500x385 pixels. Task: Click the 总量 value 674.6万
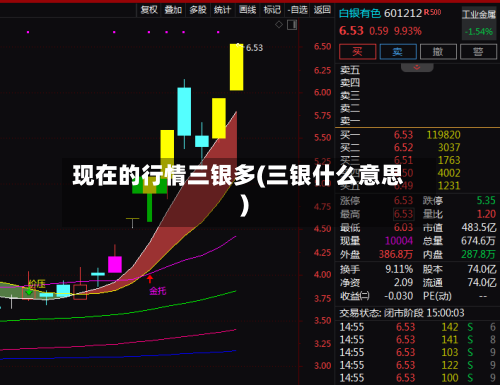(x=478, y=241)
